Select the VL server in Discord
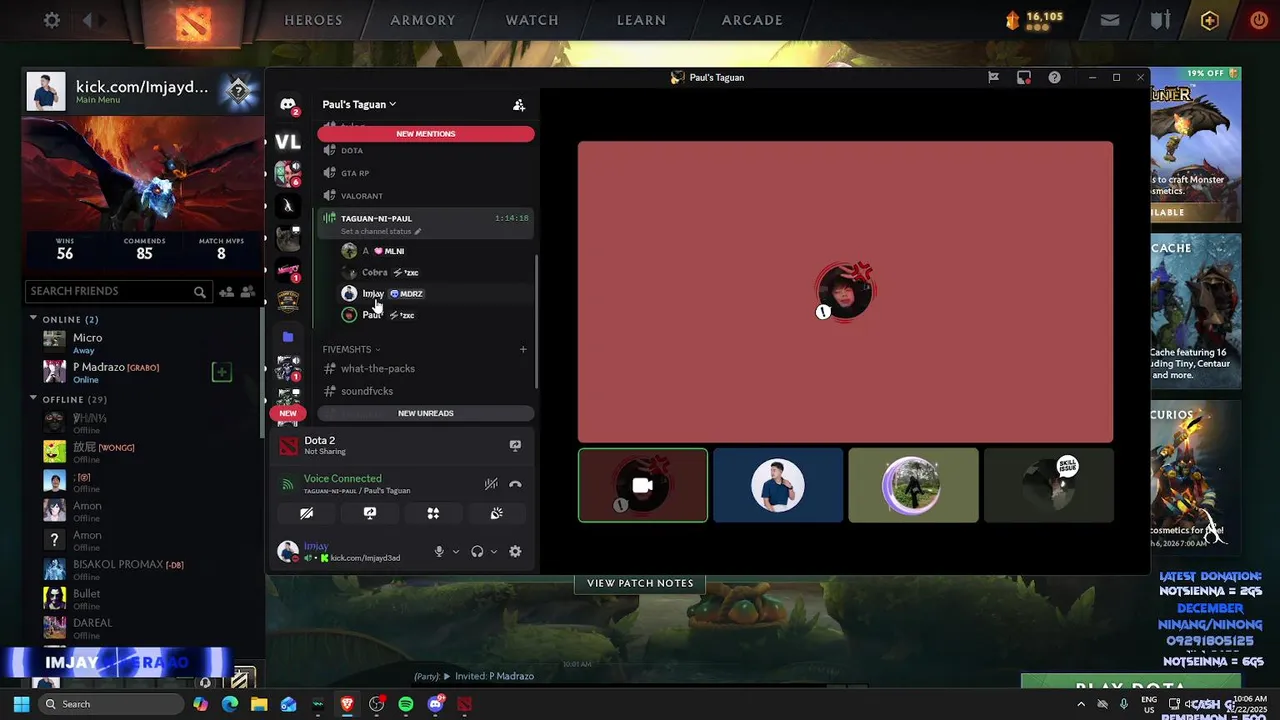This screenshot has width=1280, height=720. click(x=288, y=142)
